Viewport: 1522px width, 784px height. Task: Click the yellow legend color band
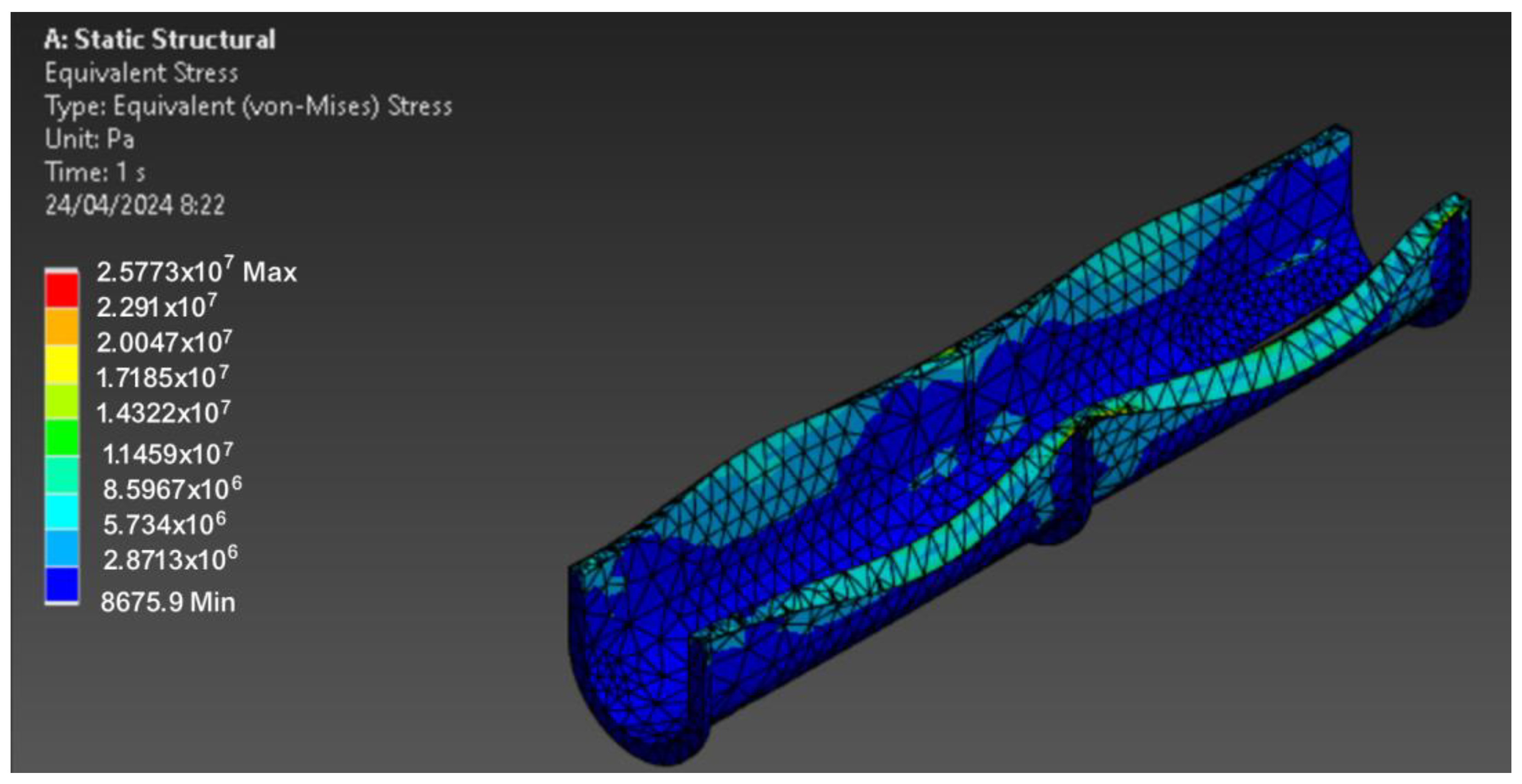[x=61, y=364]
